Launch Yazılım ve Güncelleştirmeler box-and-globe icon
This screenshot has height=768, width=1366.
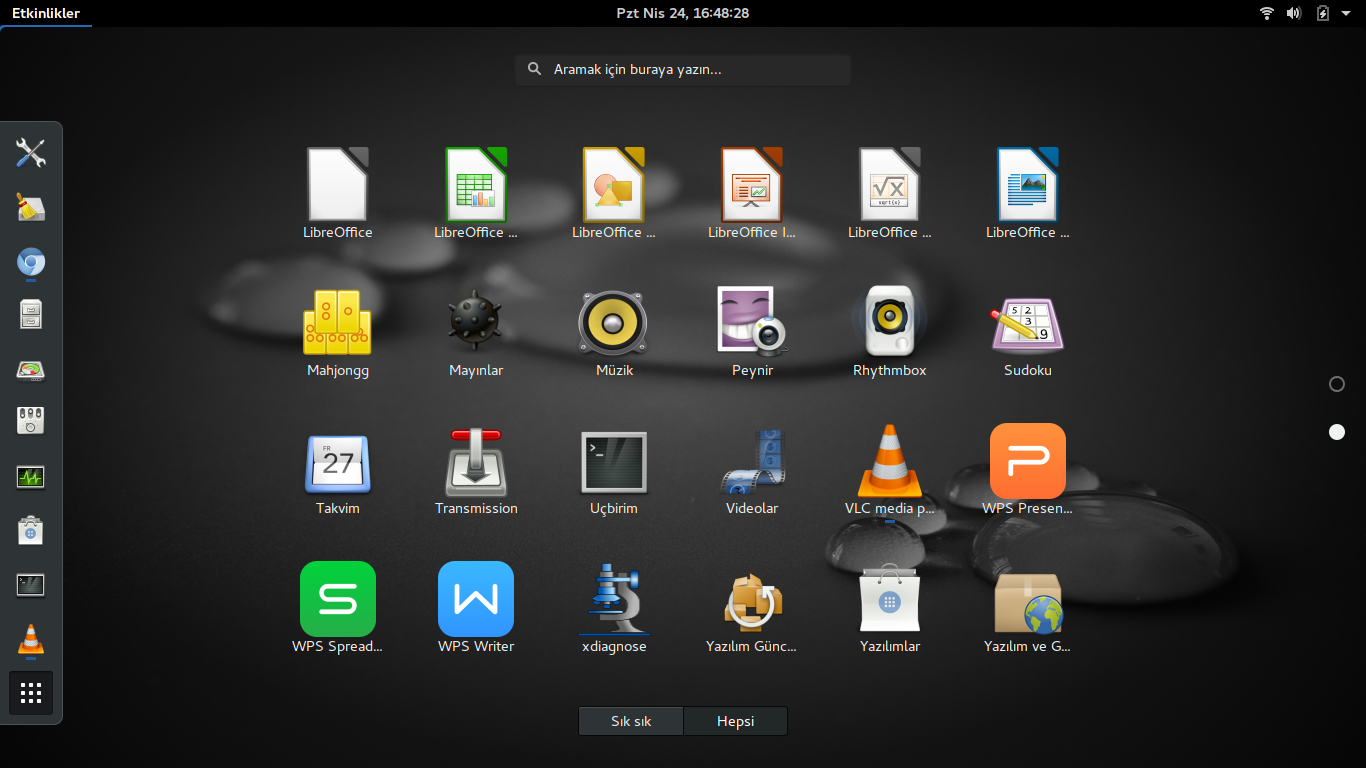(1028, 602)
